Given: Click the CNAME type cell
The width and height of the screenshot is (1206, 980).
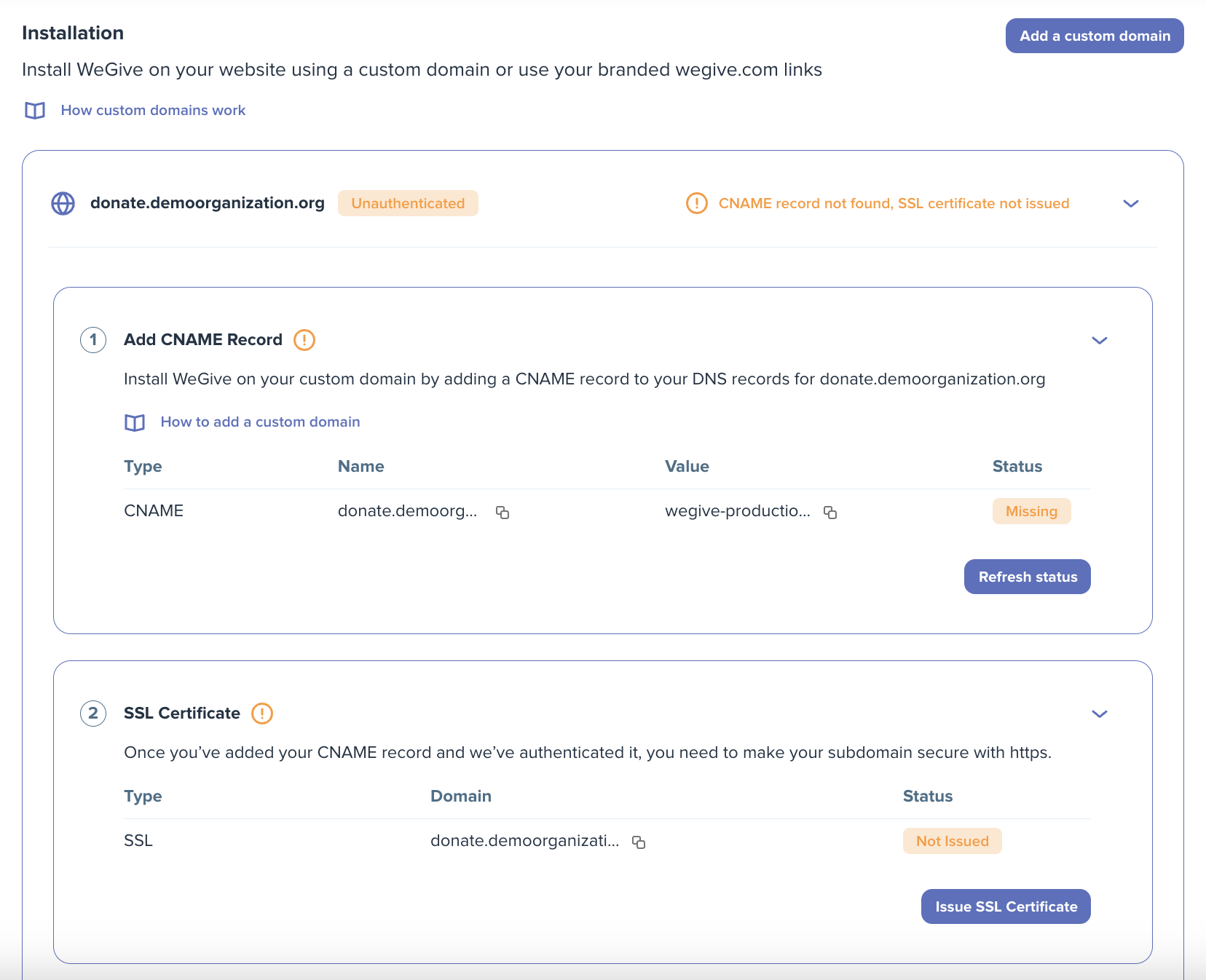Looking at the screenshot, I should click(154, 511).
